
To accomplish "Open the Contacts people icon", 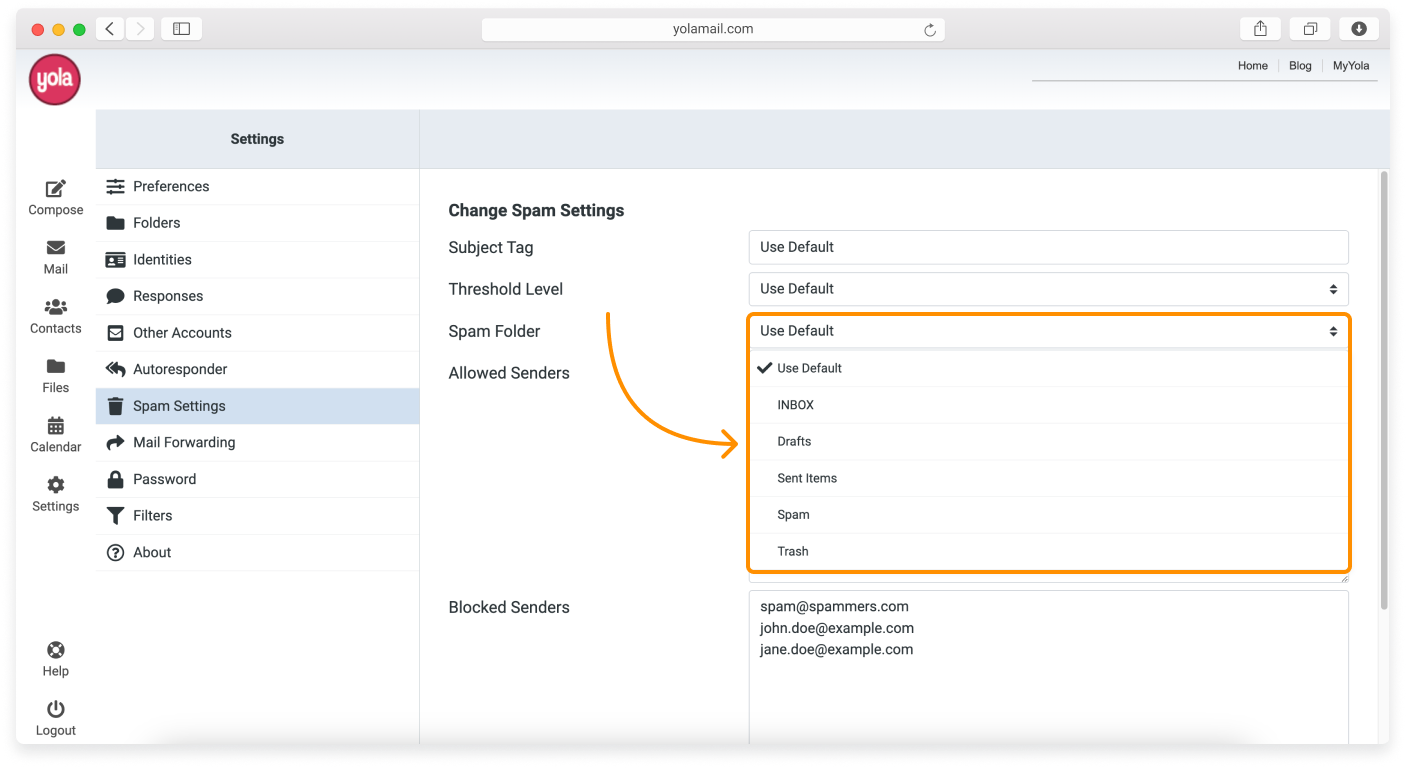I will coord(55,307).
